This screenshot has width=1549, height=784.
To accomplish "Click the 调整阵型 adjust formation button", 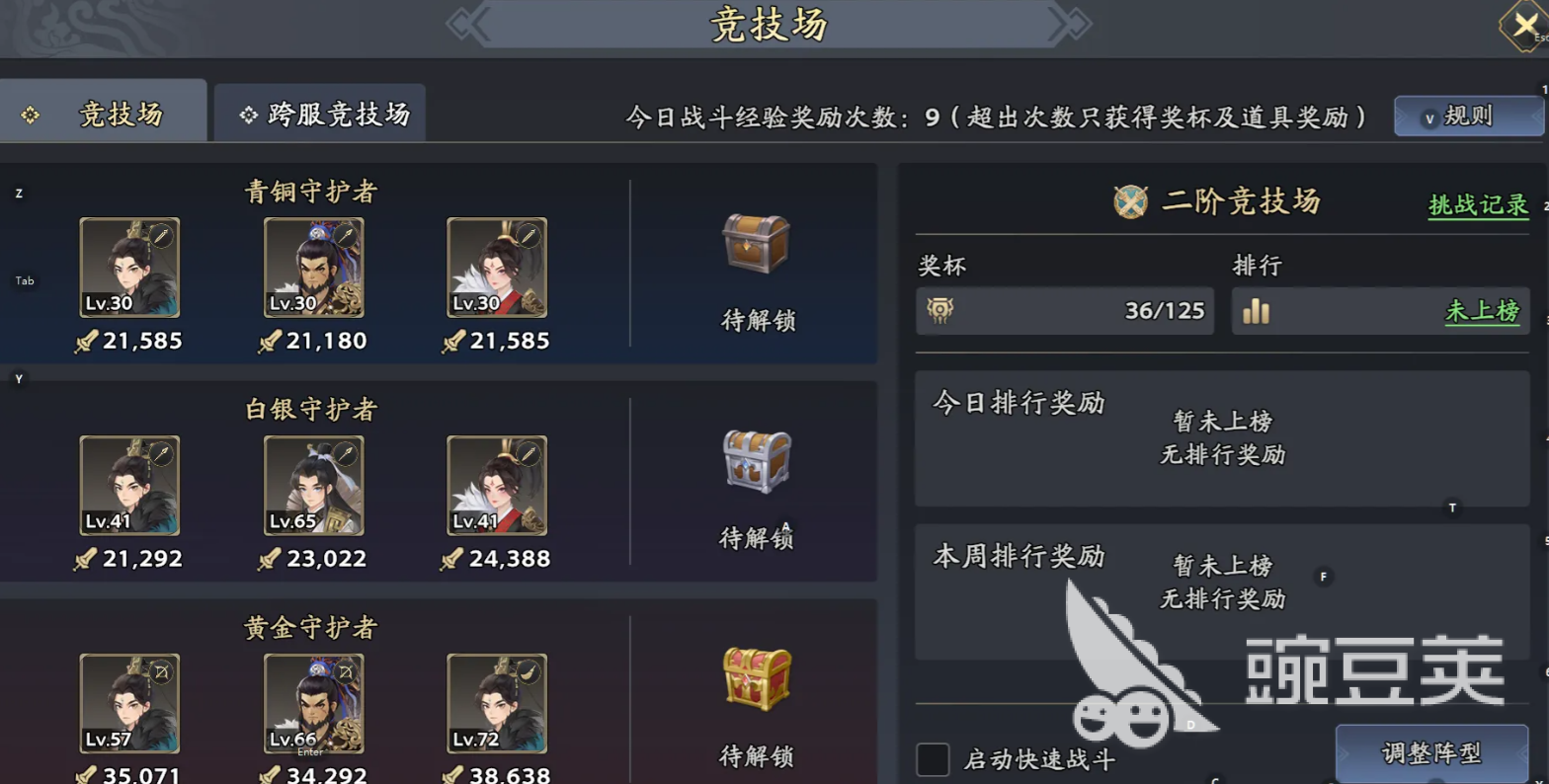I will coord(1431,753).
